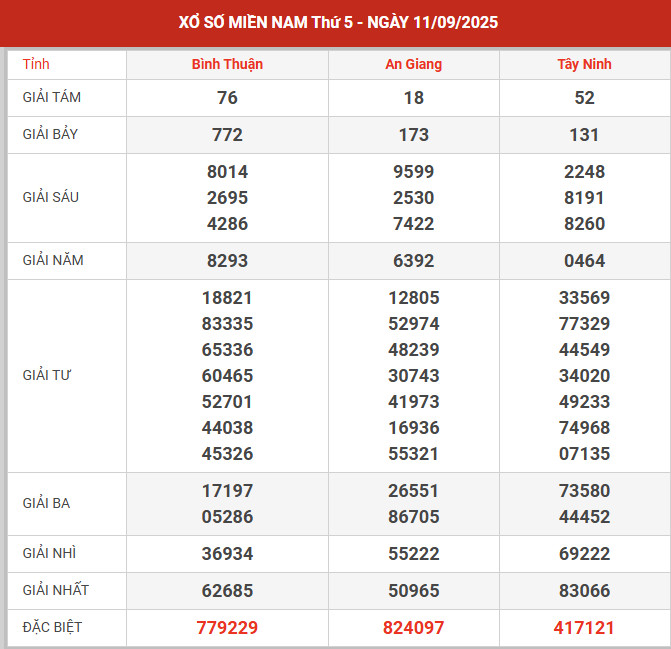The width and height of the screenshot is (671, 649).
Task: Select Bình Thuận special prize 779229
Action: point(227,628)
